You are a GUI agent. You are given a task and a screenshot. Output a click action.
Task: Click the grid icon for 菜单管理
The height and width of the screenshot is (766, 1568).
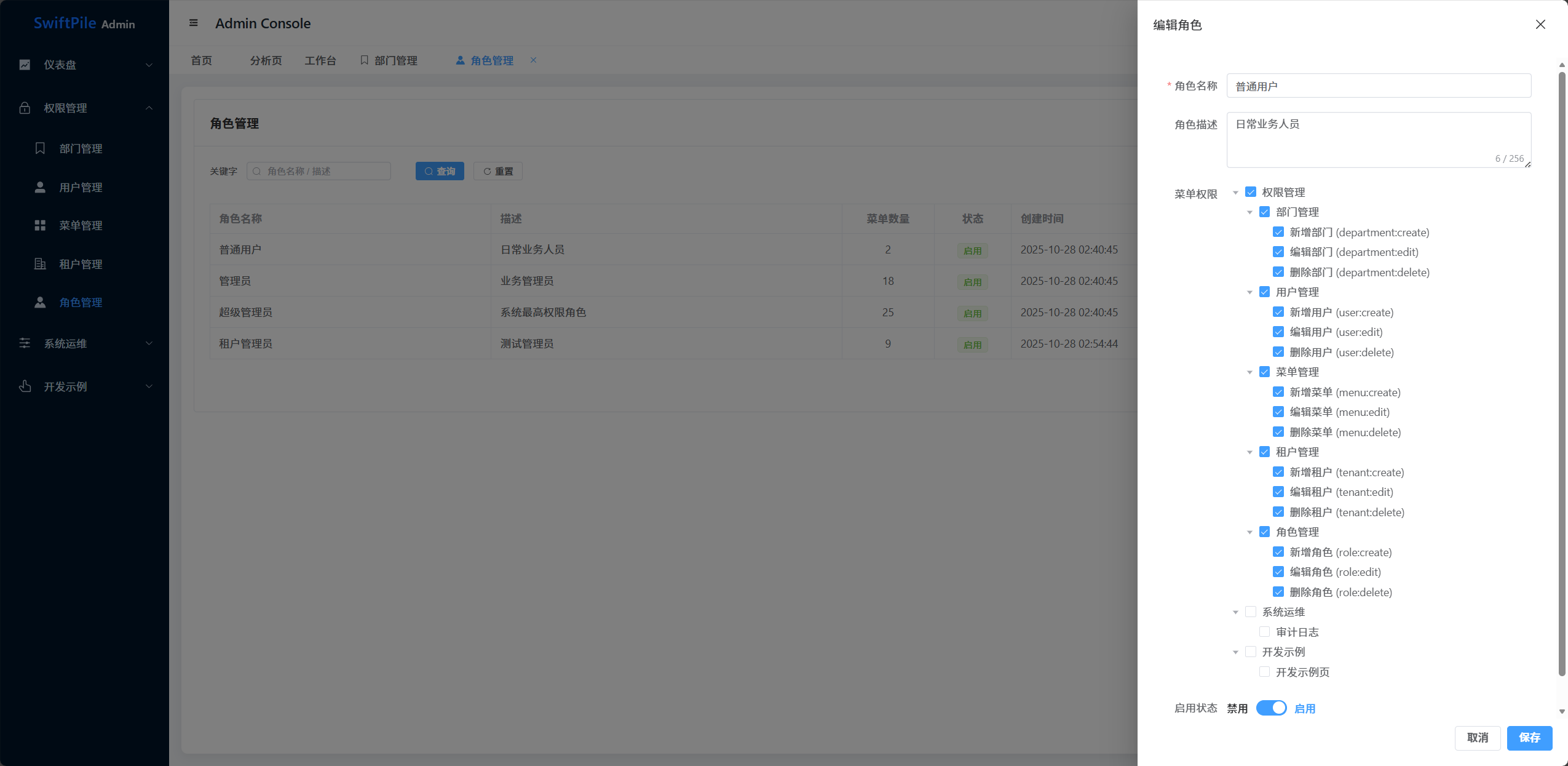(40, 225)
